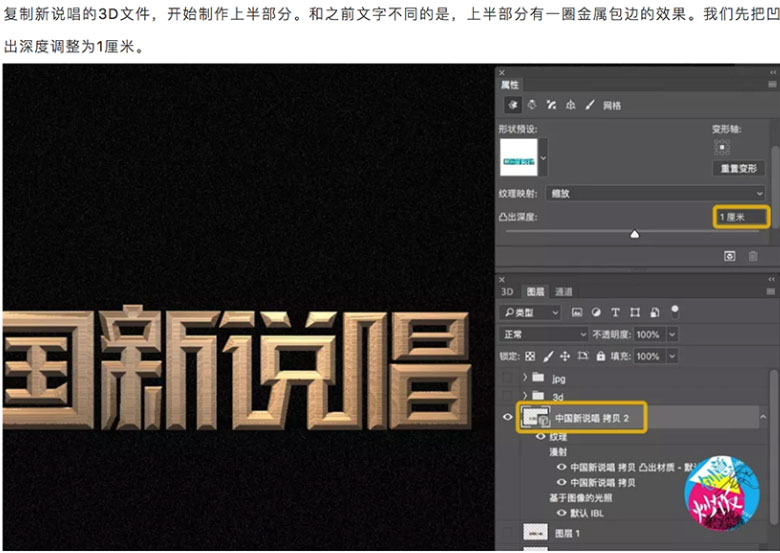Show the 图层 1 layer
The width and height of the screenshot is (780, 553).
507,533
